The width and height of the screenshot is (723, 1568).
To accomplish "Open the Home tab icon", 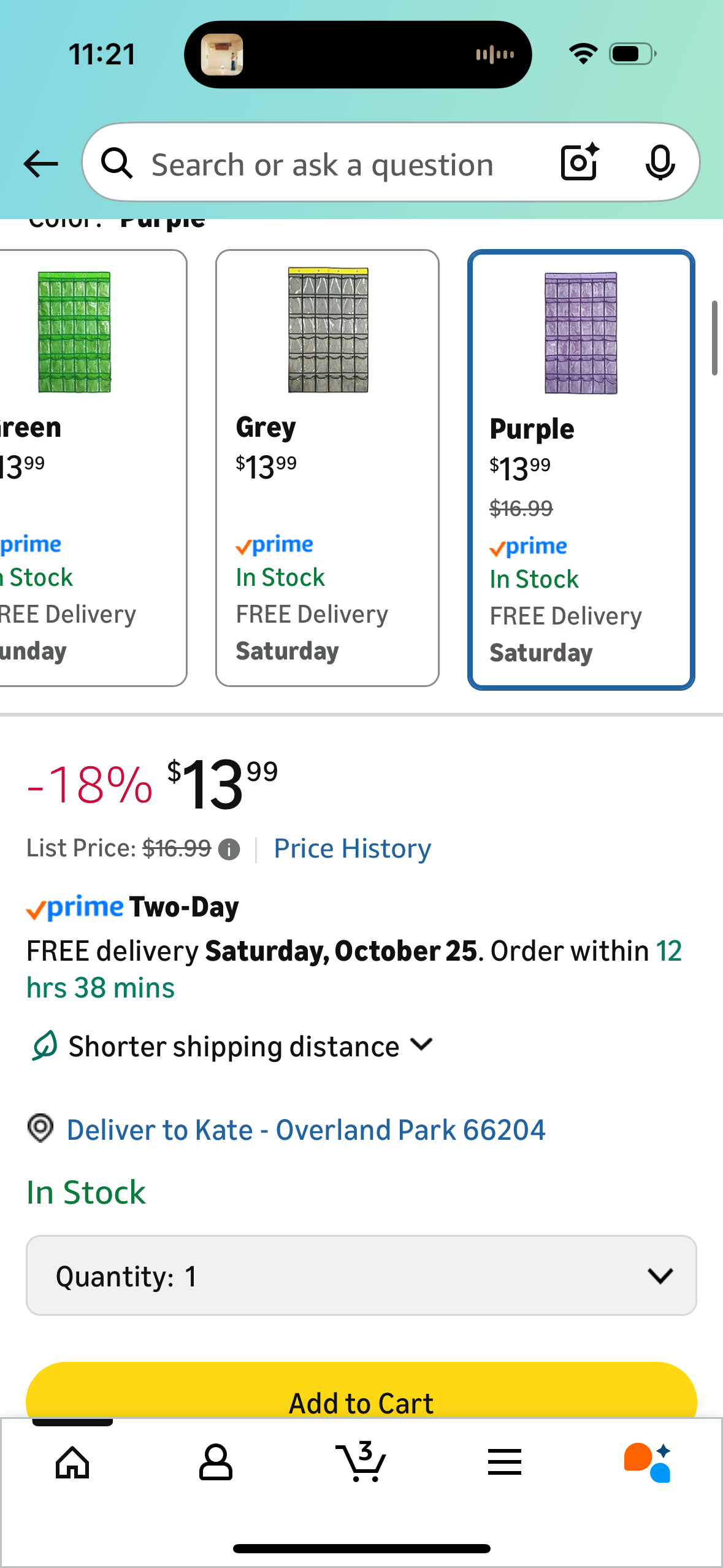I will coord(72,1462).
